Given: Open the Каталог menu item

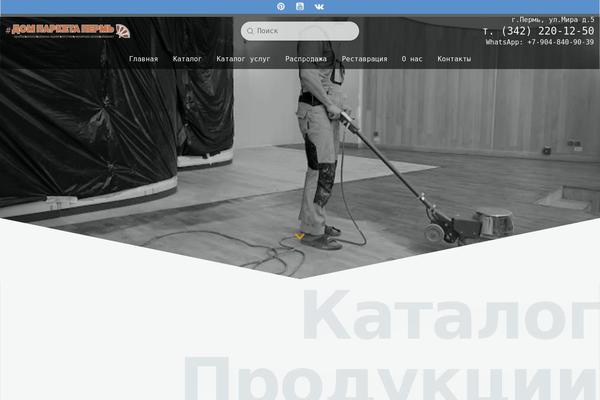Looking at the screenshot, I should click(187, 59).
